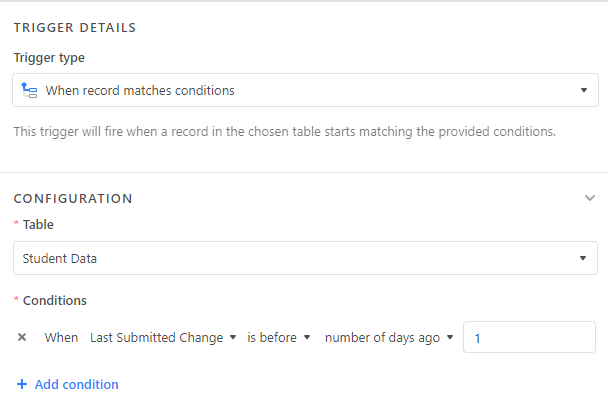Collapse the Configuration section chevron
This screenshot has height=414, width=608.
(590, 198)
